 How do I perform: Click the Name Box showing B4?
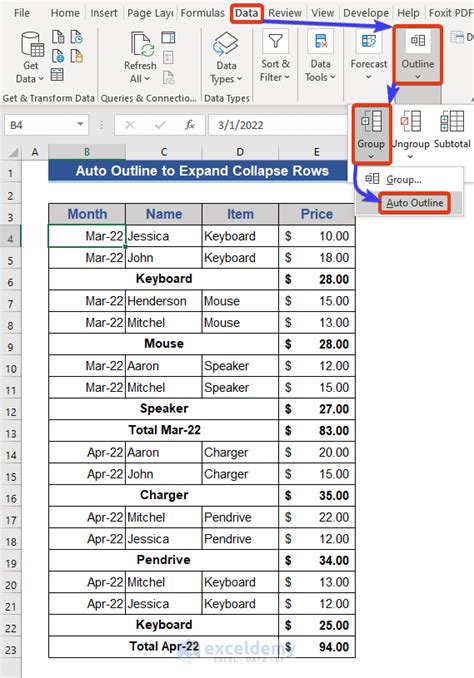click(40, 125)
